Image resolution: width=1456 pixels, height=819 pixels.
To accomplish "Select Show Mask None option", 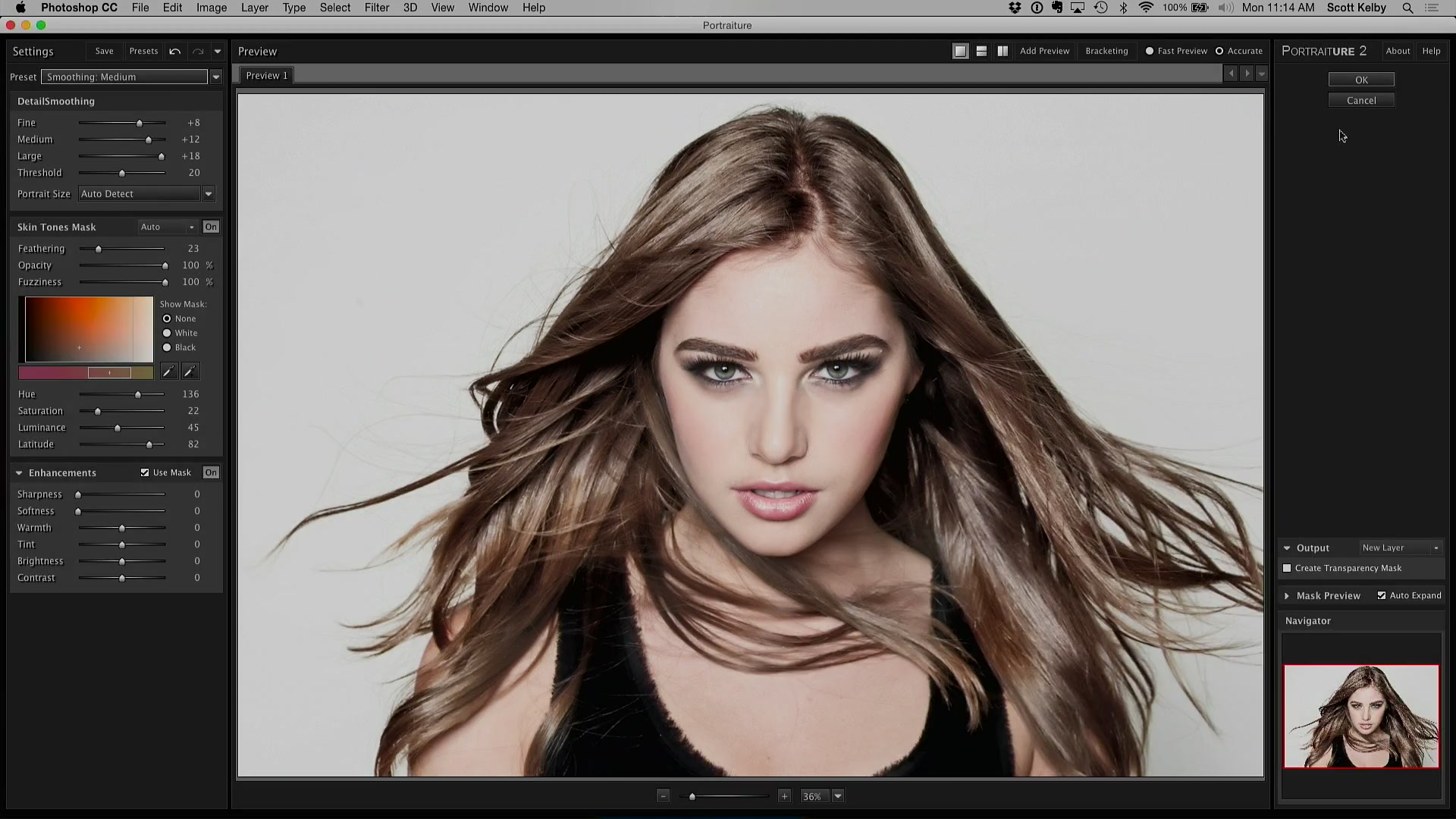I will click(x=167, y=318).
